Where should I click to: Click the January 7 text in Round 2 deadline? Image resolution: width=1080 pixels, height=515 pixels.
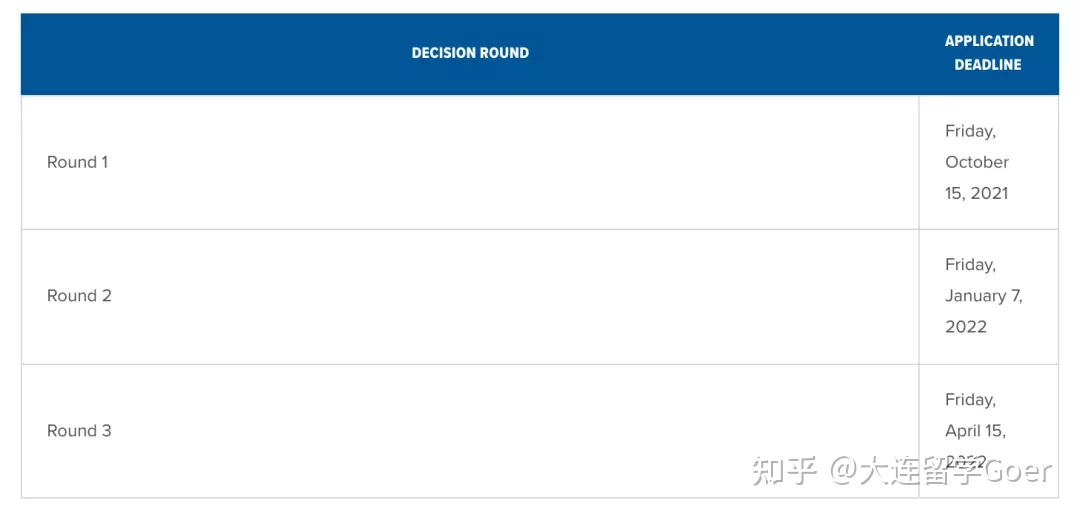pos(984,296)
